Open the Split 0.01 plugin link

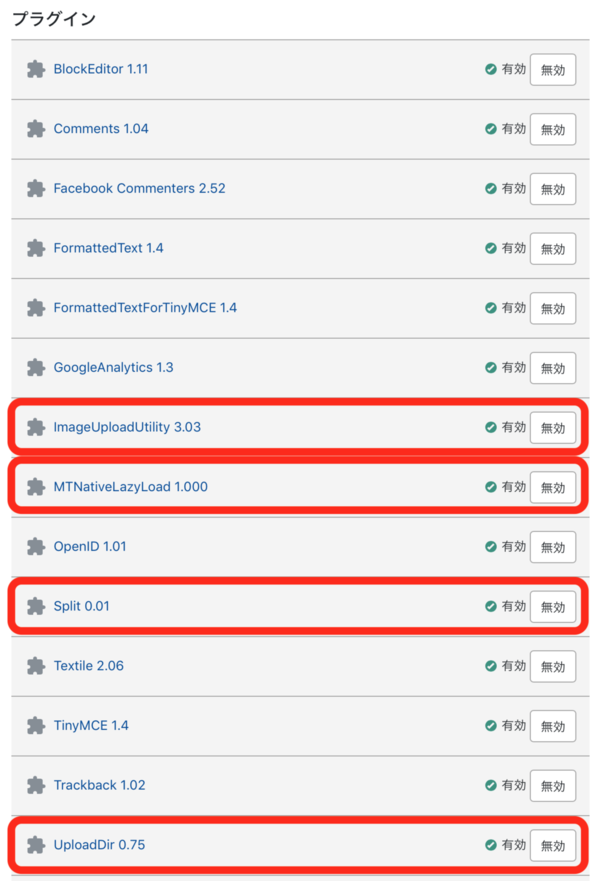pos(81,606)
